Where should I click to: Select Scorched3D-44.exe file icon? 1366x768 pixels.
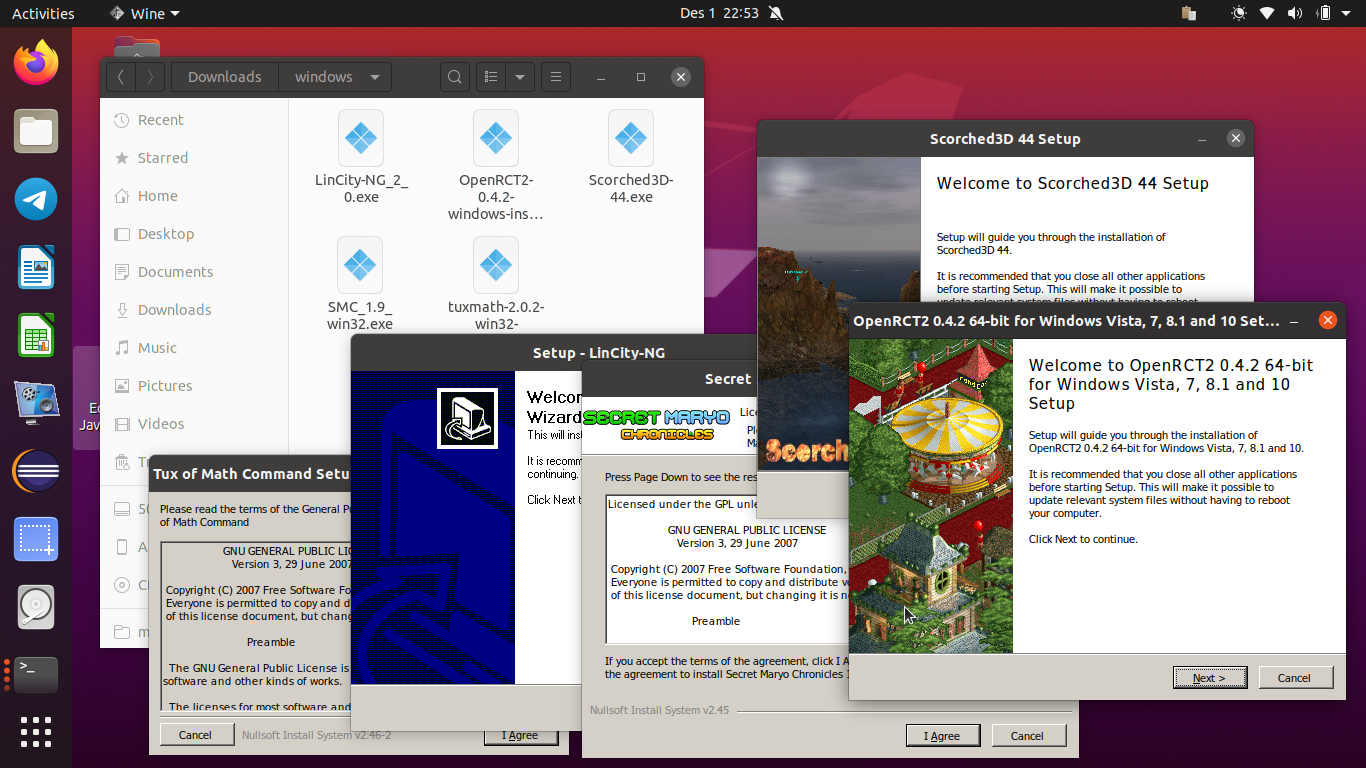[630, 138]
